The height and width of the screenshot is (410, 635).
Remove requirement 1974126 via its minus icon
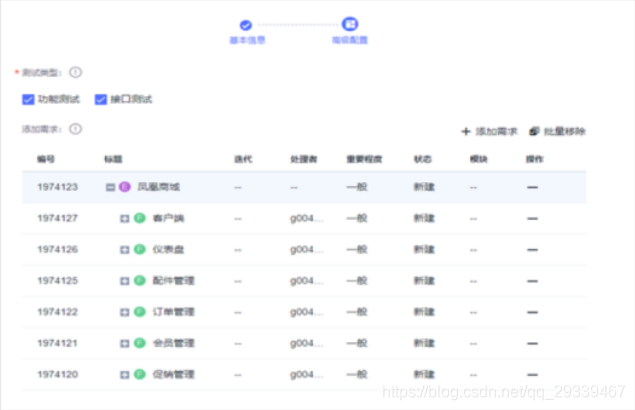[x=533, y=250]
